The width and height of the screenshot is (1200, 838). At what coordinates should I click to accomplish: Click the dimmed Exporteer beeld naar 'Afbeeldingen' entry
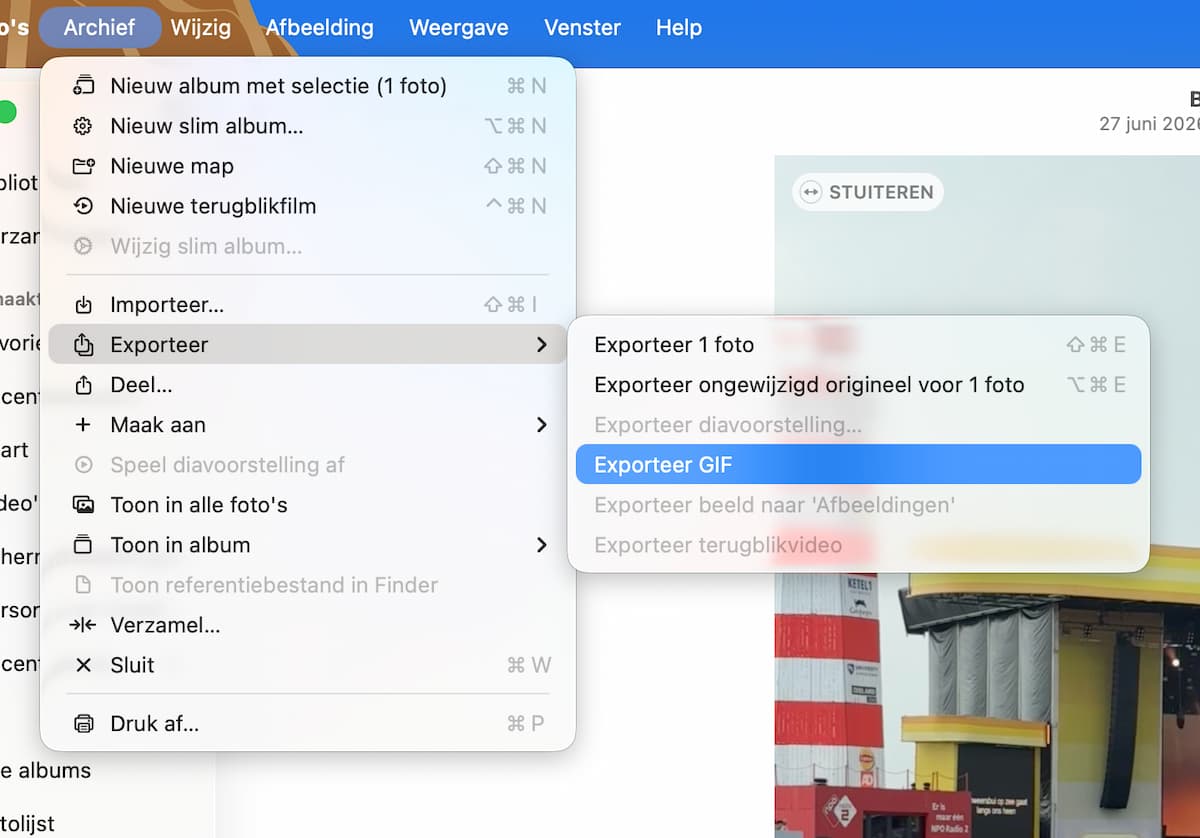[x=859, y=505]
